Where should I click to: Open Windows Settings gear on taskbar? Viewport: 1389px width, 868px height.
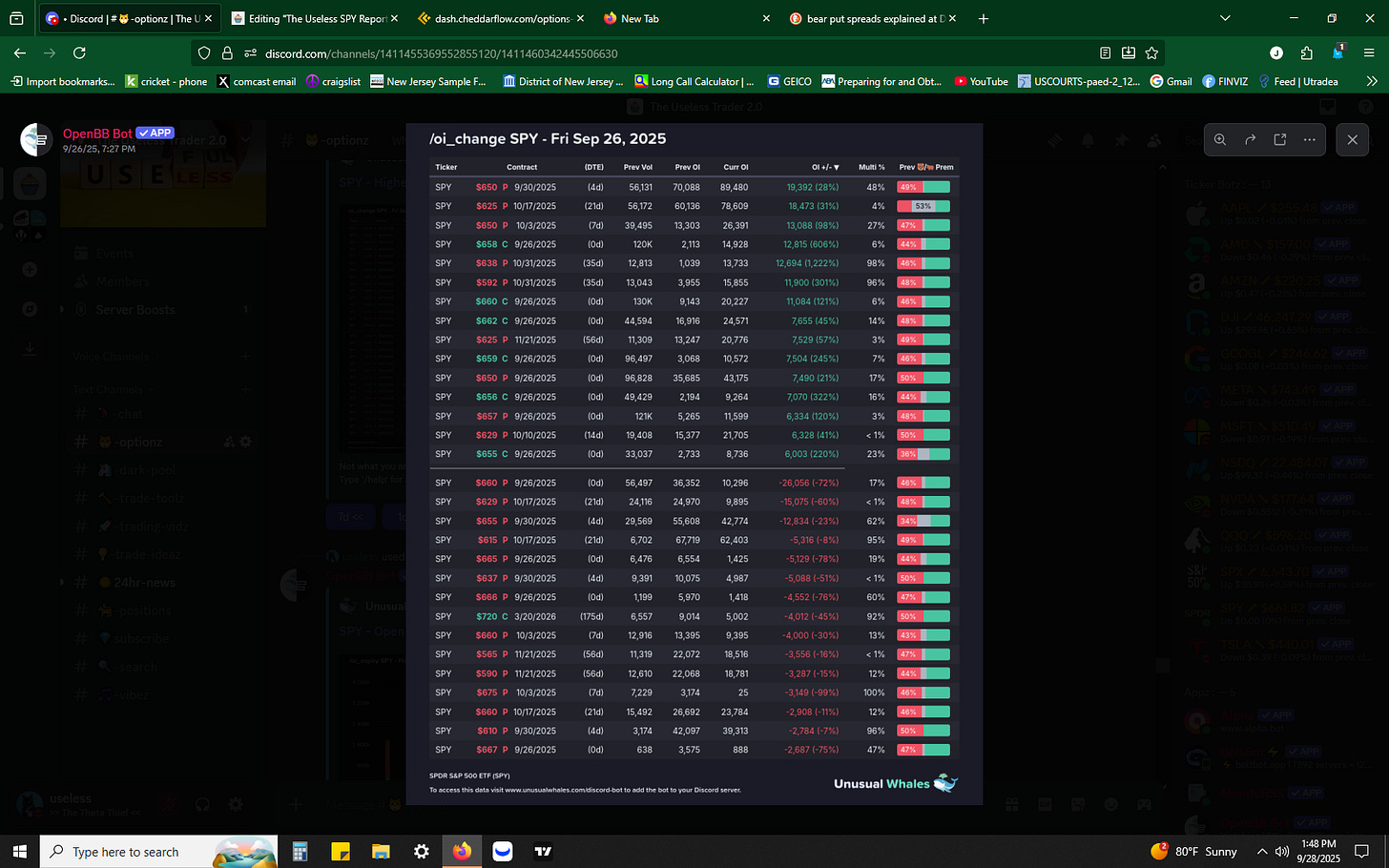pos(422,851)
